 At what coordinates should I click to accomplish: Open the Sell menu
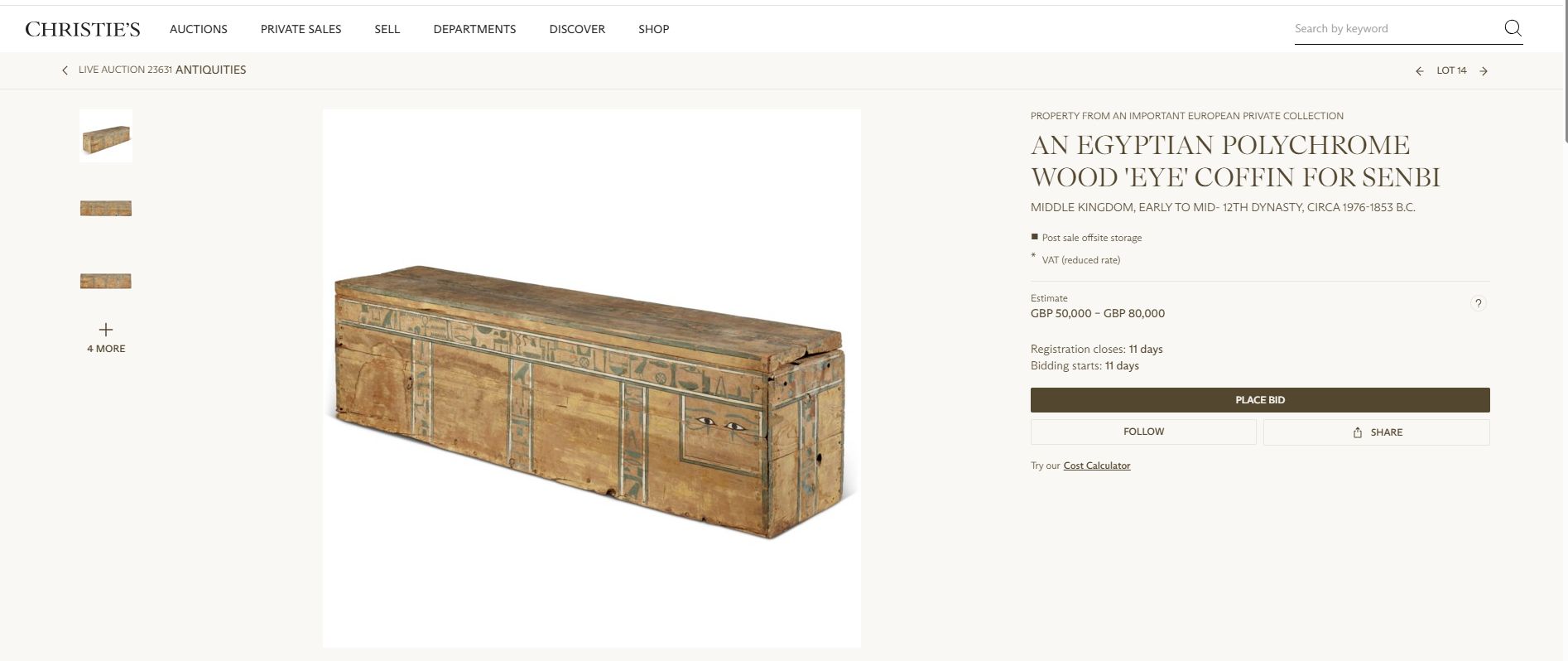coord(387,29)
